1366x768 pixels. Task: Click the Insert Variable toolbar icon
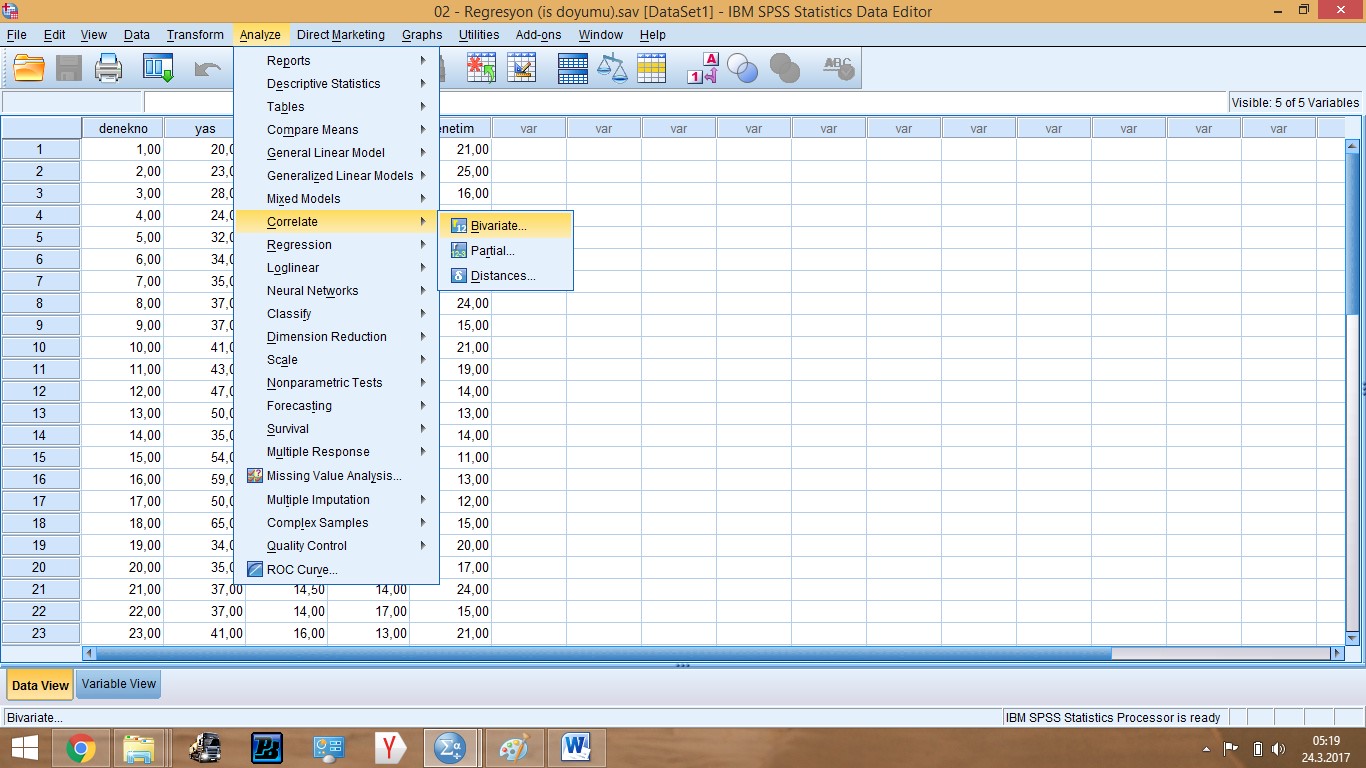522,68
